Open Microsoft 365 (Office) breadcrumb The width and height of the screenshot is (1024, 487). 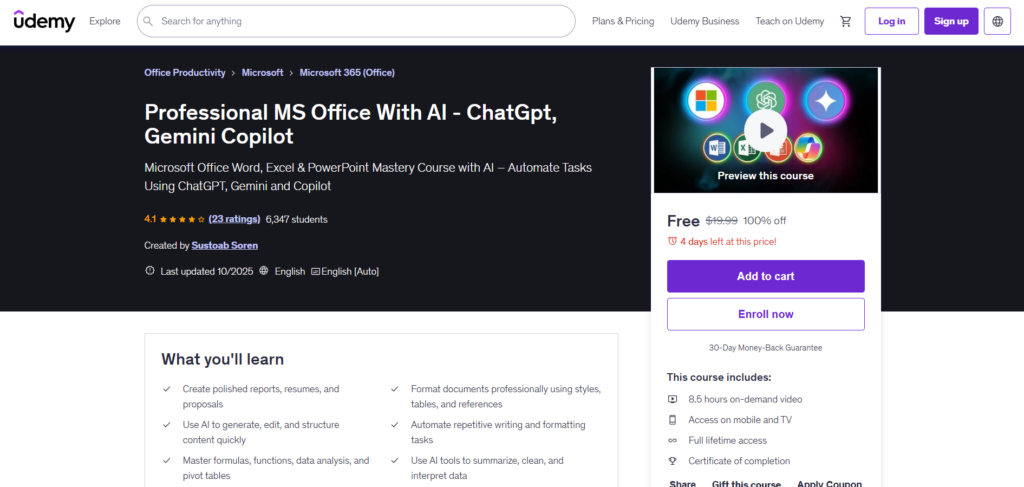pos(347,72)
